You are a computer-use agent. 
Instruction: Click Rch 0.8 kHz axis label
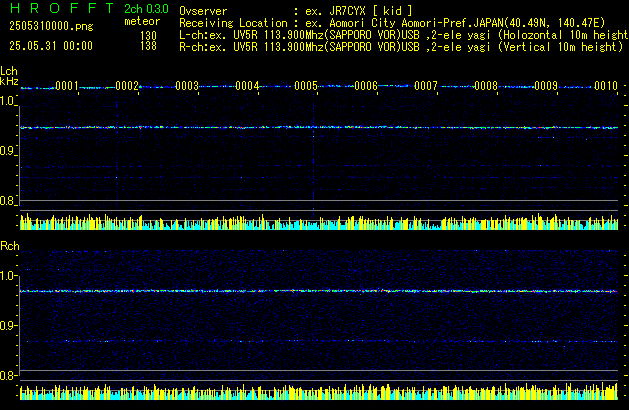7,375
